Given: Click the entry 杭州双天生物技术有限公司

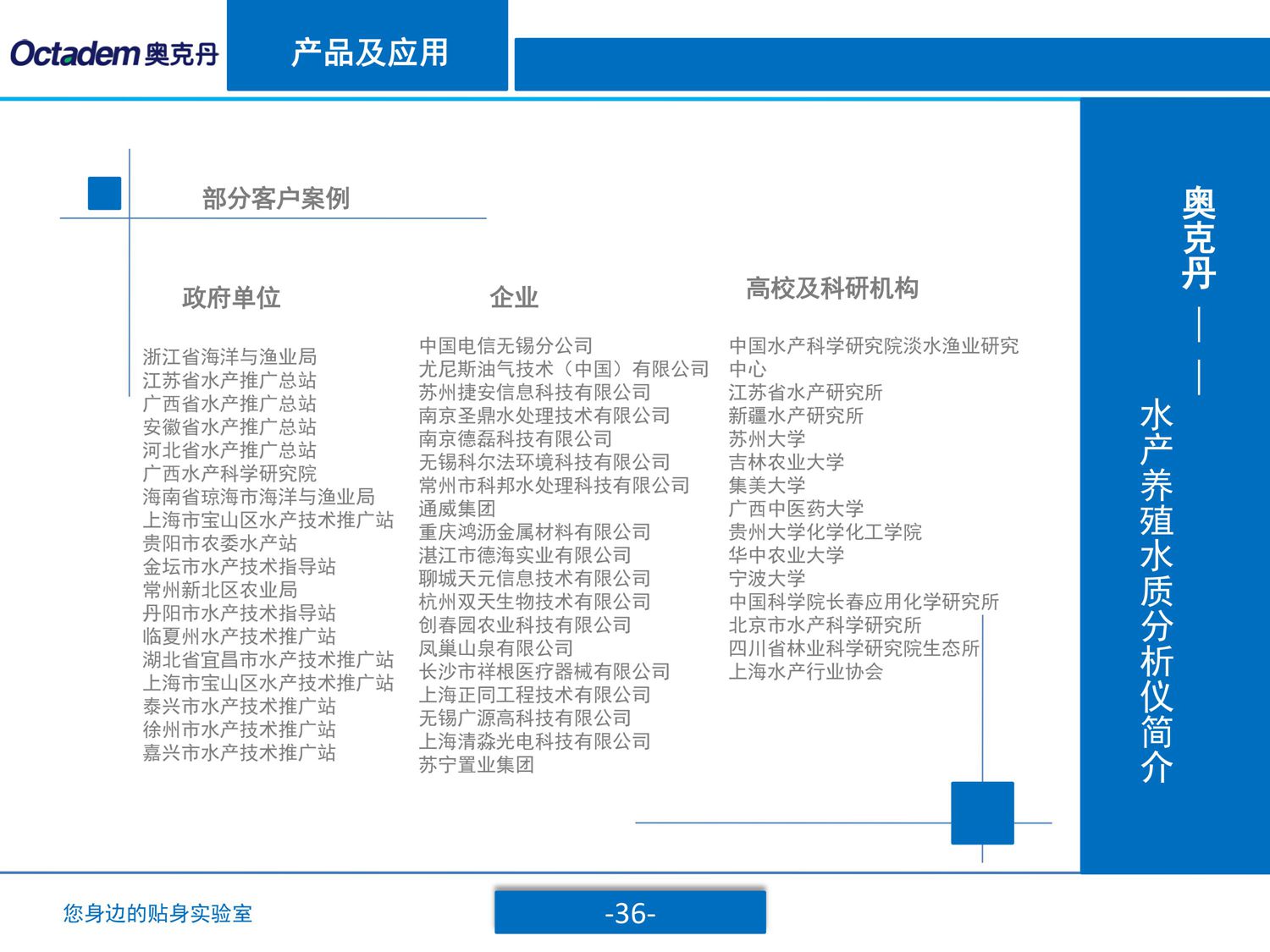Looking at the screenshot, I should click(535, 602).
